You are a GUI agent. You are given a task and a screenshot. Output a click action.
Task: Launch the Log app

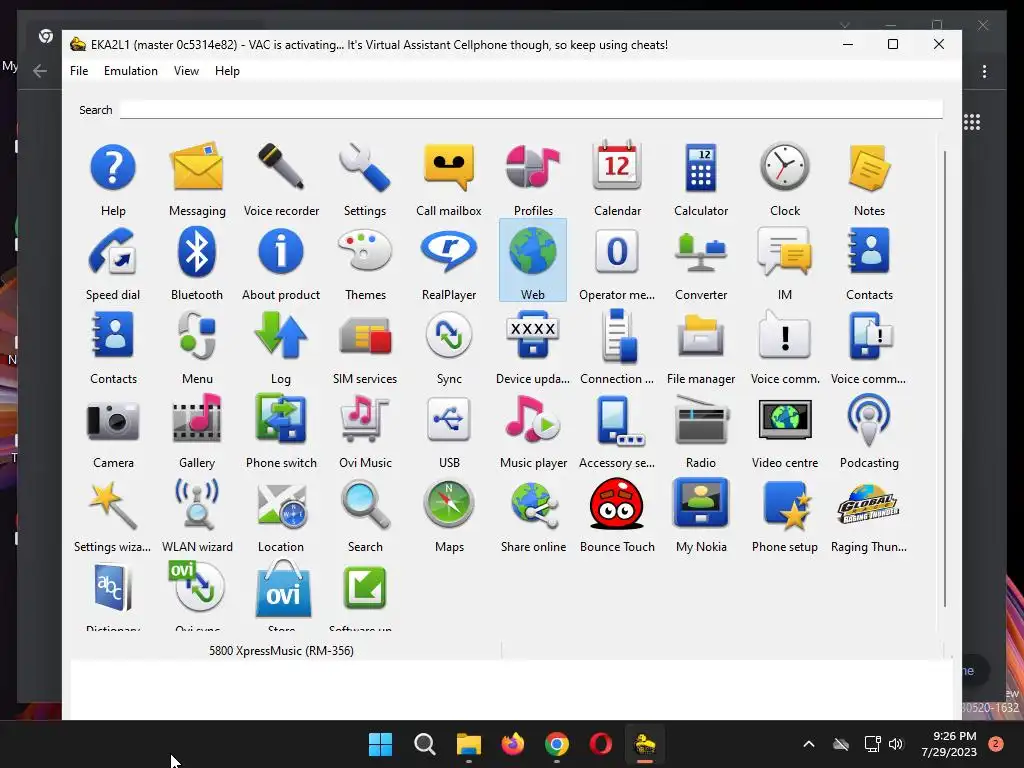point(281,335)
